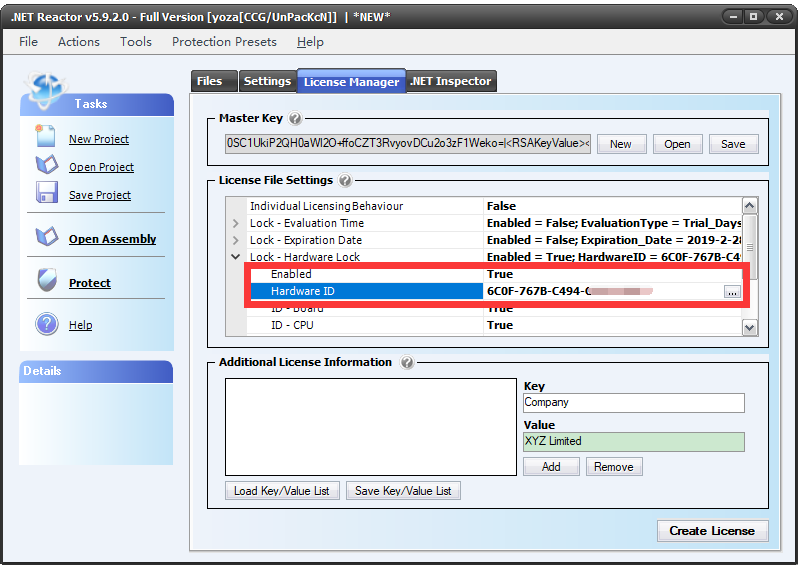This screenshot has height=565, width=798.
Task: Collapse the Lock - Hardware Lock row
Action: (x=235, y=257)
